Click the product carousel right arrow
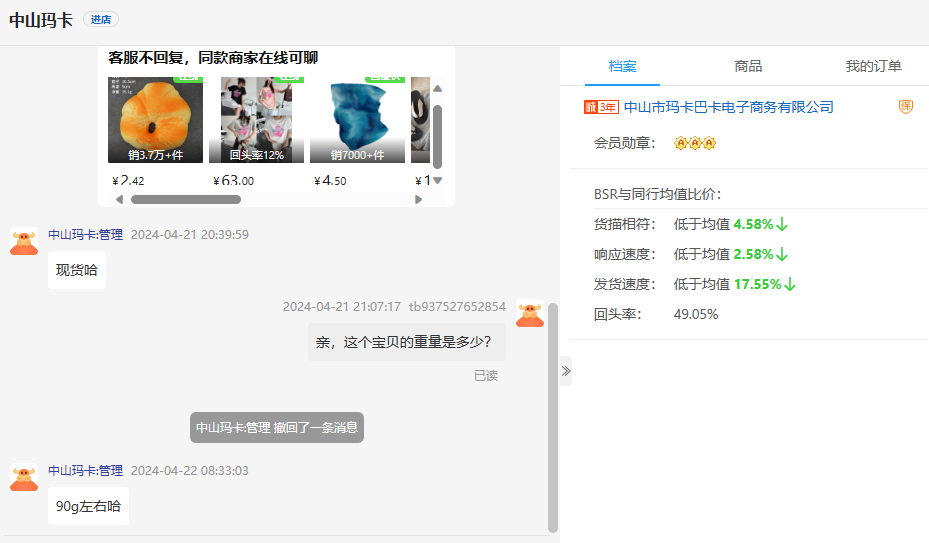929x543 pixels. [x=418, y=199]
